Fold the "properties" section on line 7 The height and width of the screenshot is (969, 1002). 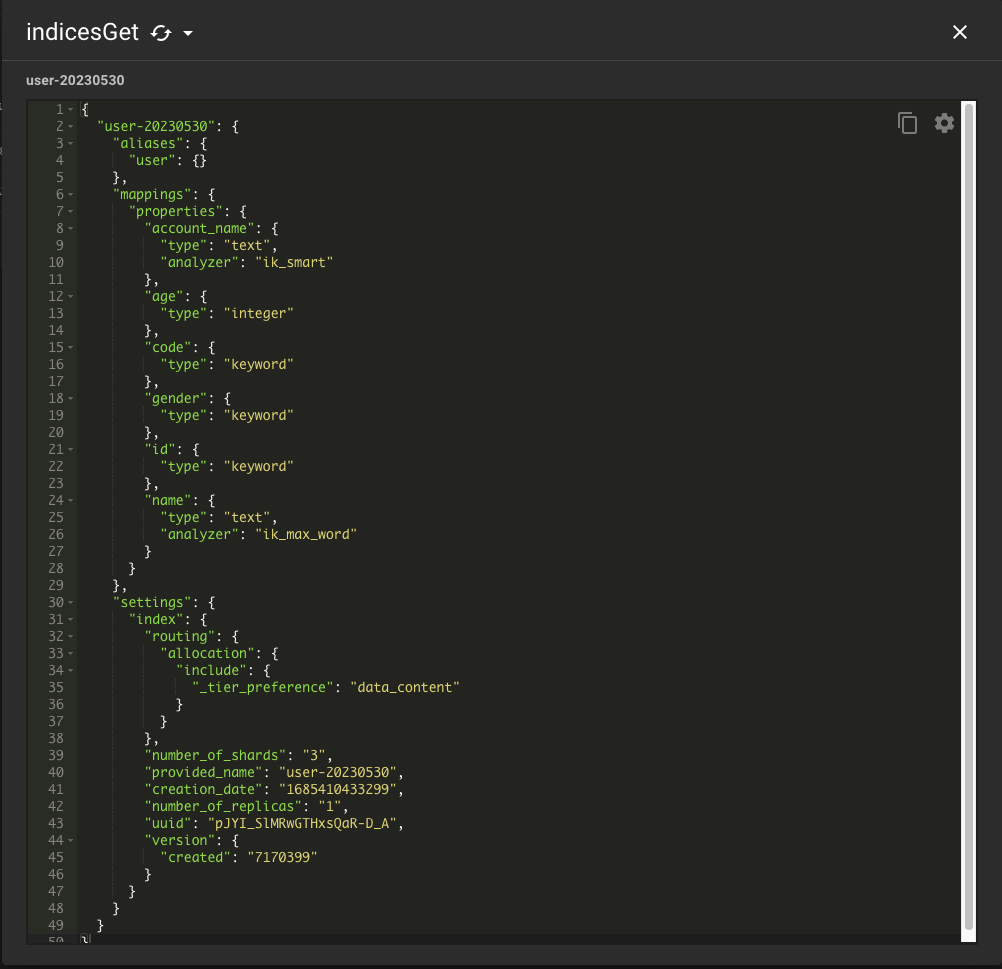pyautogui.click(x=71, y=212)
